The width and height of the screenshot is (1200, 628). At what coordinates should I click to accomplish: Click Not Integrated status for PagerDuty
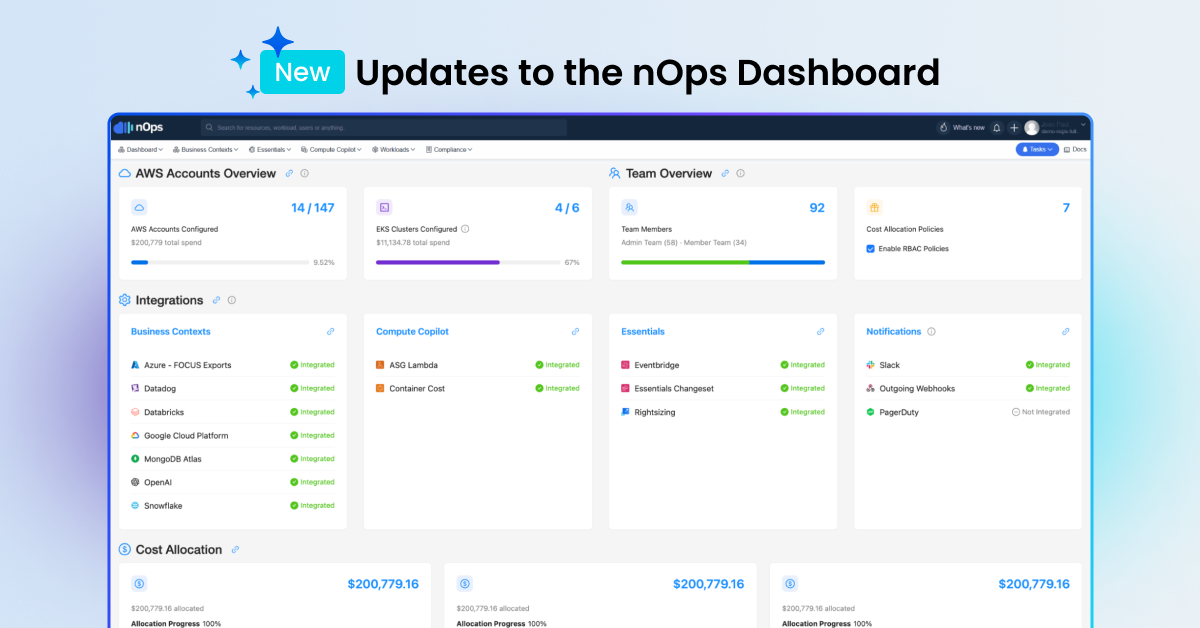click(x=1041, y=412)
